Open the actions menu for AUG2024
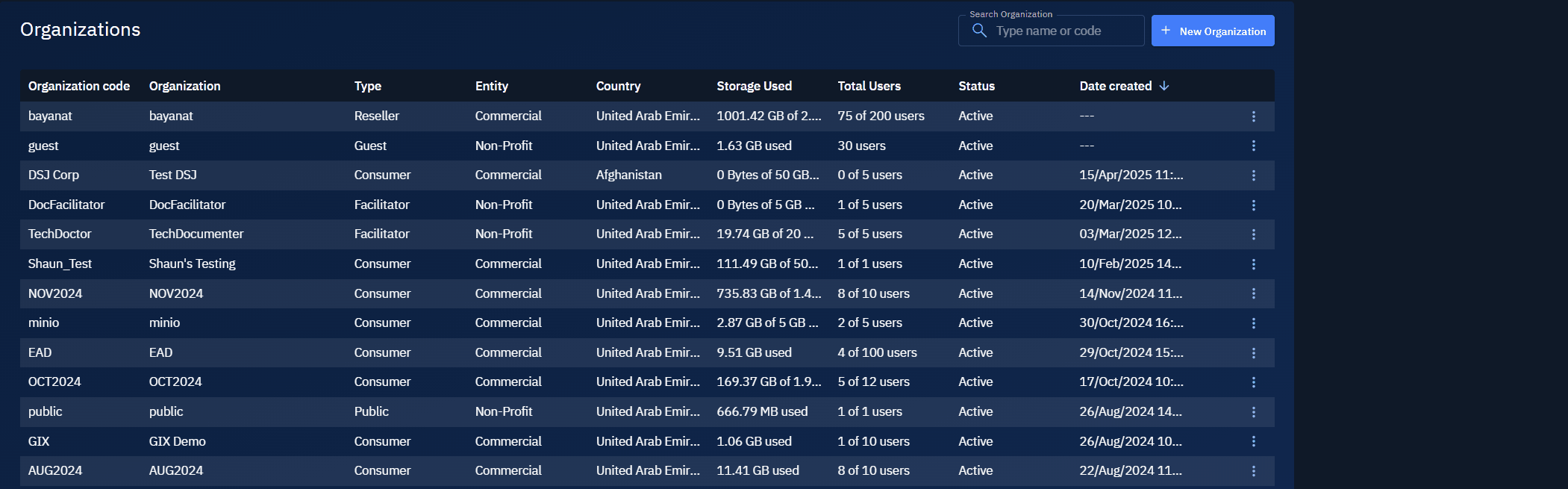This screenshot has height=489, width=1568. pos(1253,471)
